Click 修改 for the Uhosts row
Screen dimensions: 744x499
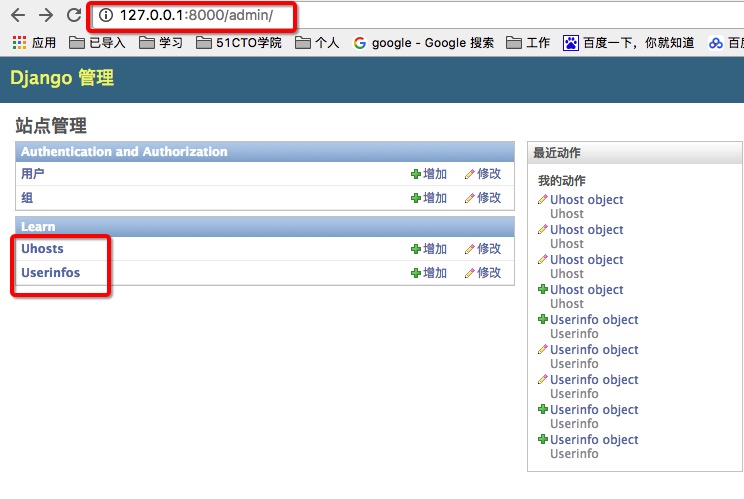point(483,249)
